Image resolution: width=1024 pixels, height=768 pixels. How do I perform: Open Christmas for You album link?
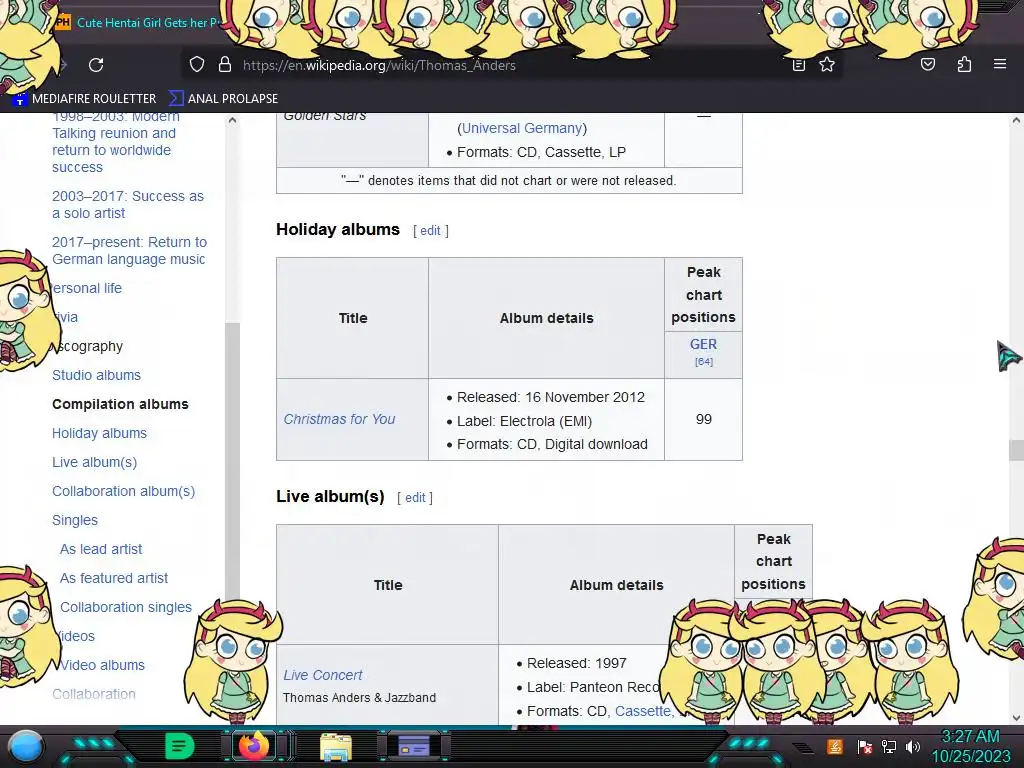coord(339,419)
